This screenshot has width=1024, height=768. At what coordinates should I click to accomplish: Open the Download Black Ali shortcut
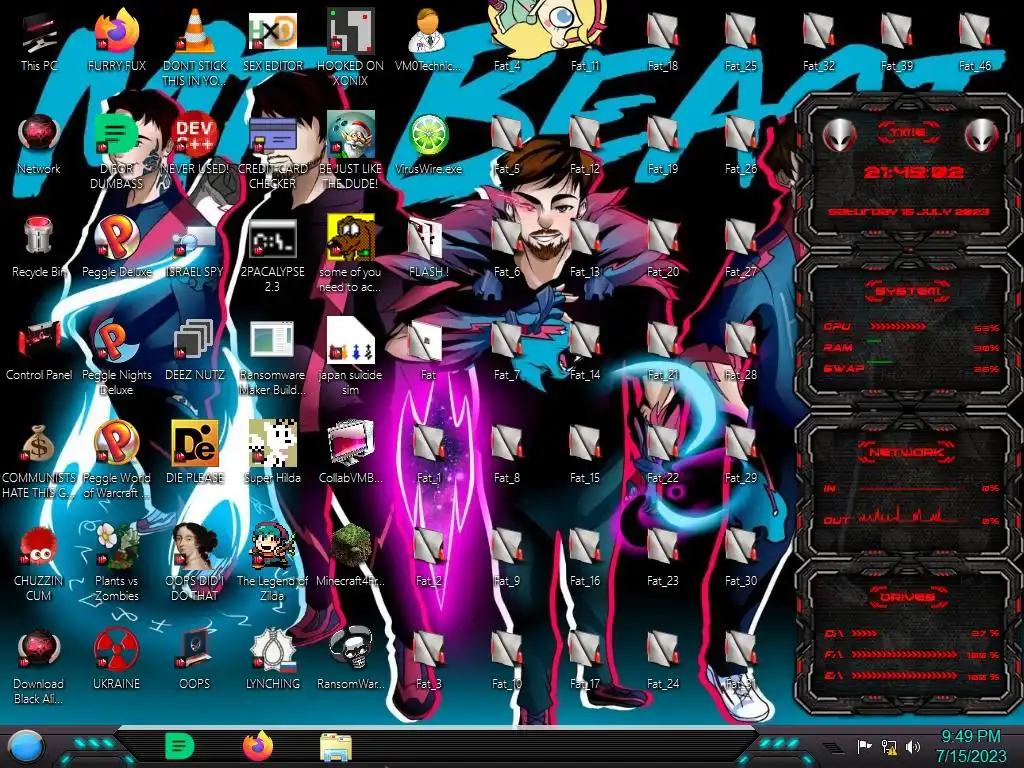pyautogui.click(x=39, y=666)
